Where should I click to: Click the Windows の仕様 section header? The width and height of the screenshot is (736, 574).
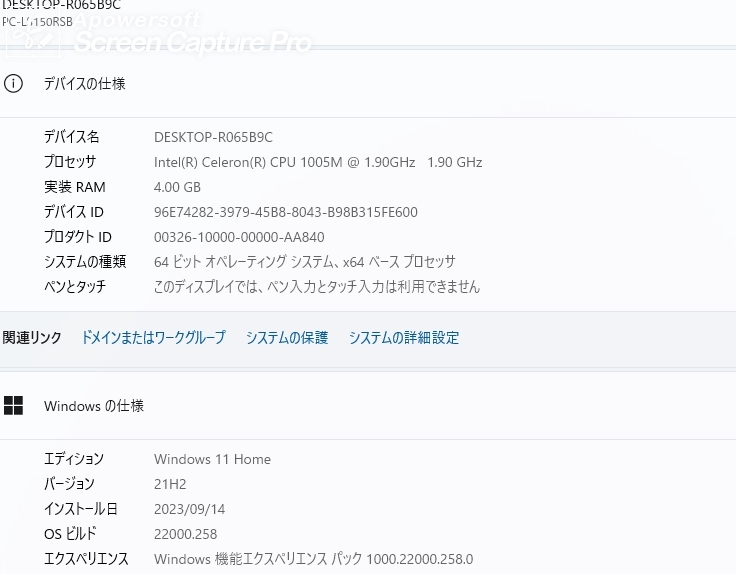[x=94, y=406]
